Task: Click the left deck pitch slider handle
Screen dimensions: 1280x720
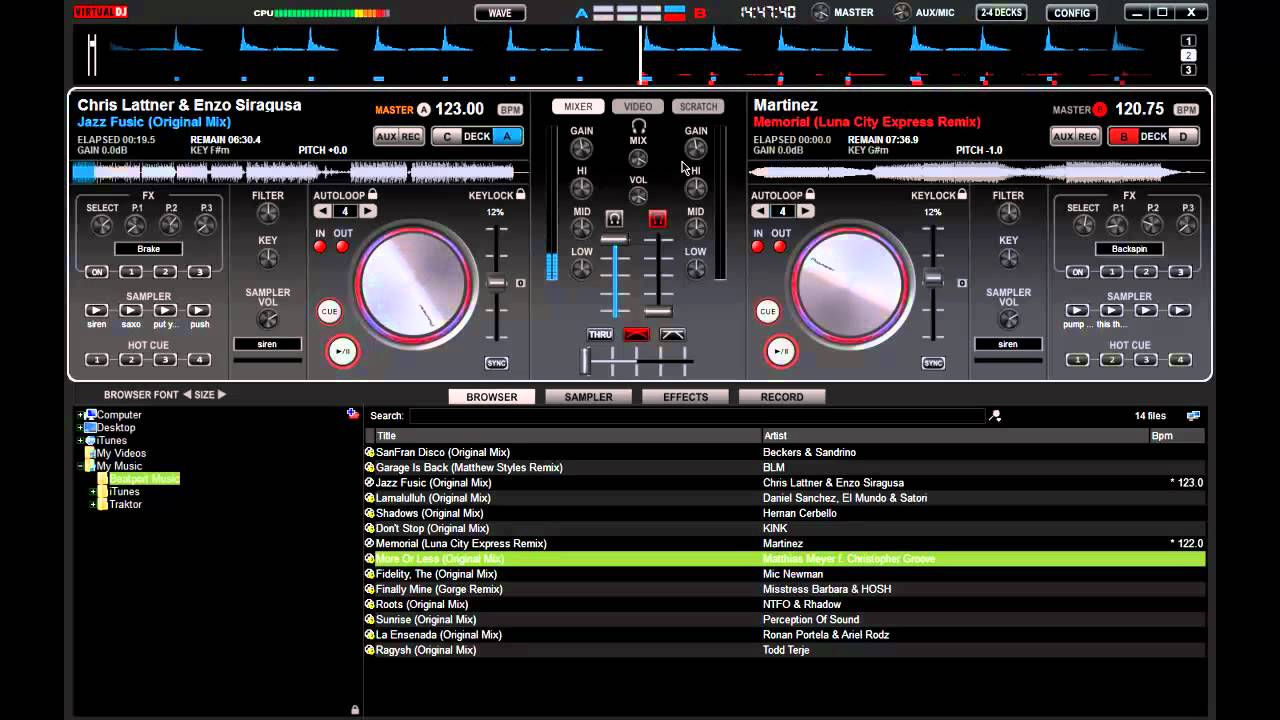Action: tap(497, 283)
